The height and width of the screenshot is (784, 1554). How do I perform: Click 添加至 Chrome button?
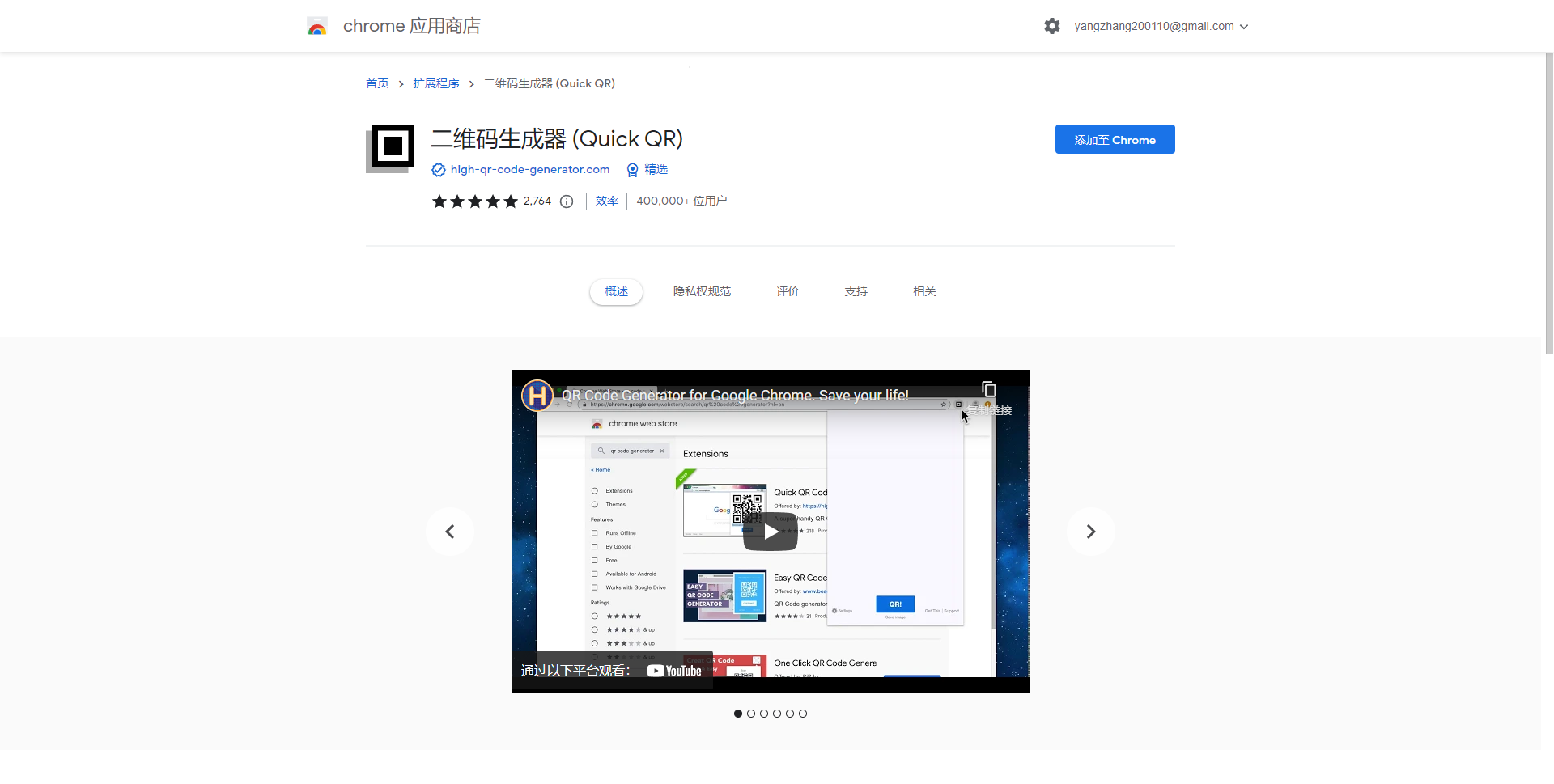point(1115,139)
